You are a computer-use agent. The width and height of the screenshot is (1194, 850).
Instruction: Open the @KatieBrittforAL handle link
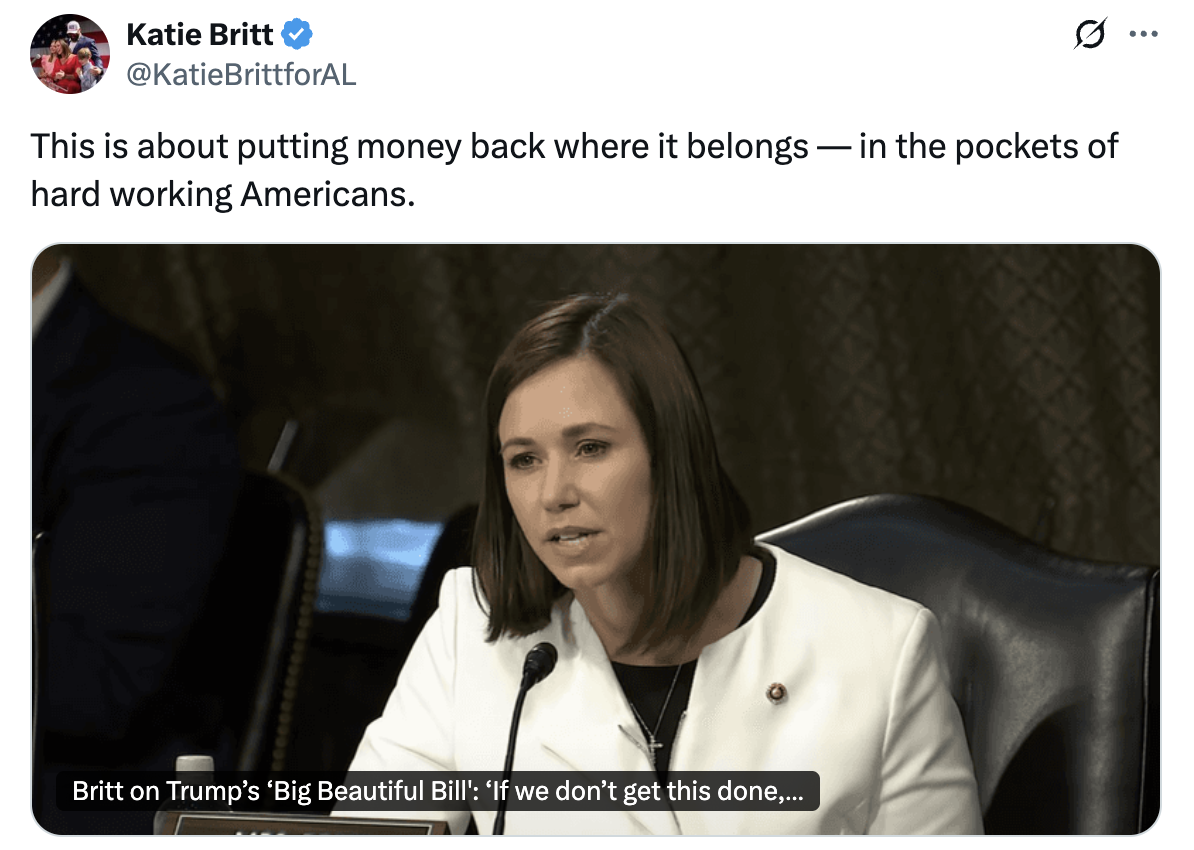[241, 75]
